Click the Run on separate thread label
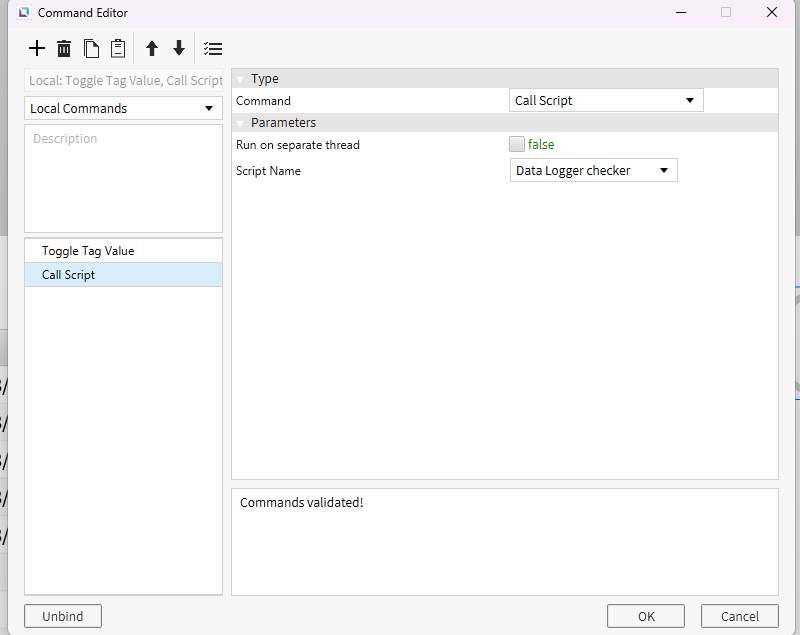The image size is (800, 635). [x=297, y=145]
